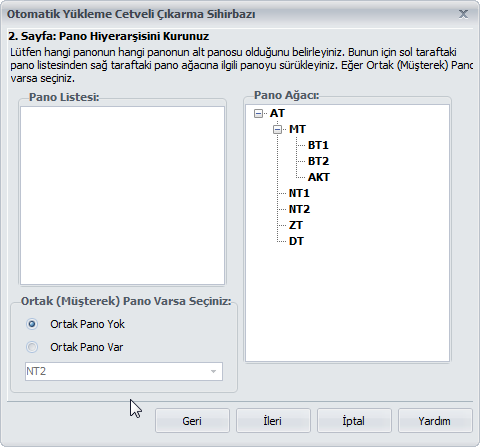Image resolution: width=480 pixels, height=447 pixels.
Task: Select DT node in Pano Ağacı
Action: tap(296, 241)
